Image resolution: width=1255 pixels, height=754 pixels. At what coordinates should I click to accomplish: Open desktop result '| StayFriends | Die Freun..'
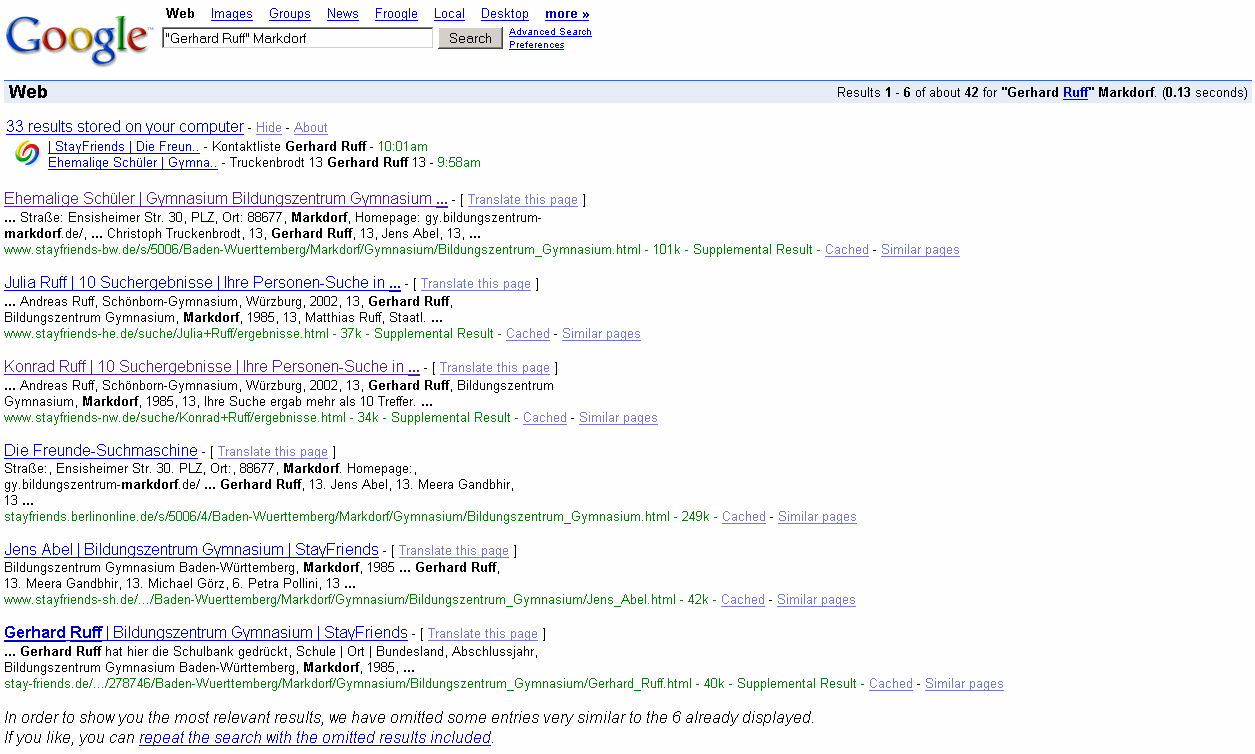click(x=124, y=147)
